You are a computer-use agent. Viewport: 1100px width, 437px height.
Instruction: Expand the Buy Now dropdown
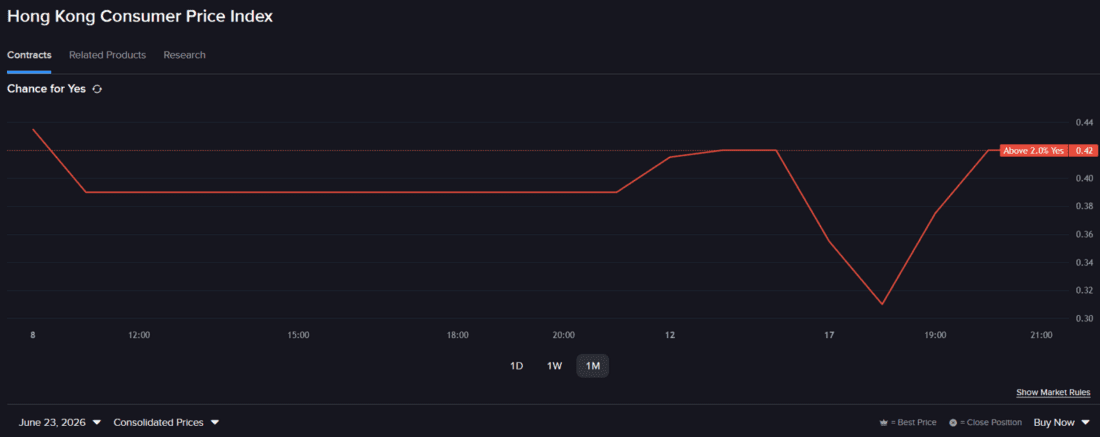click(x=1061, y=422)
